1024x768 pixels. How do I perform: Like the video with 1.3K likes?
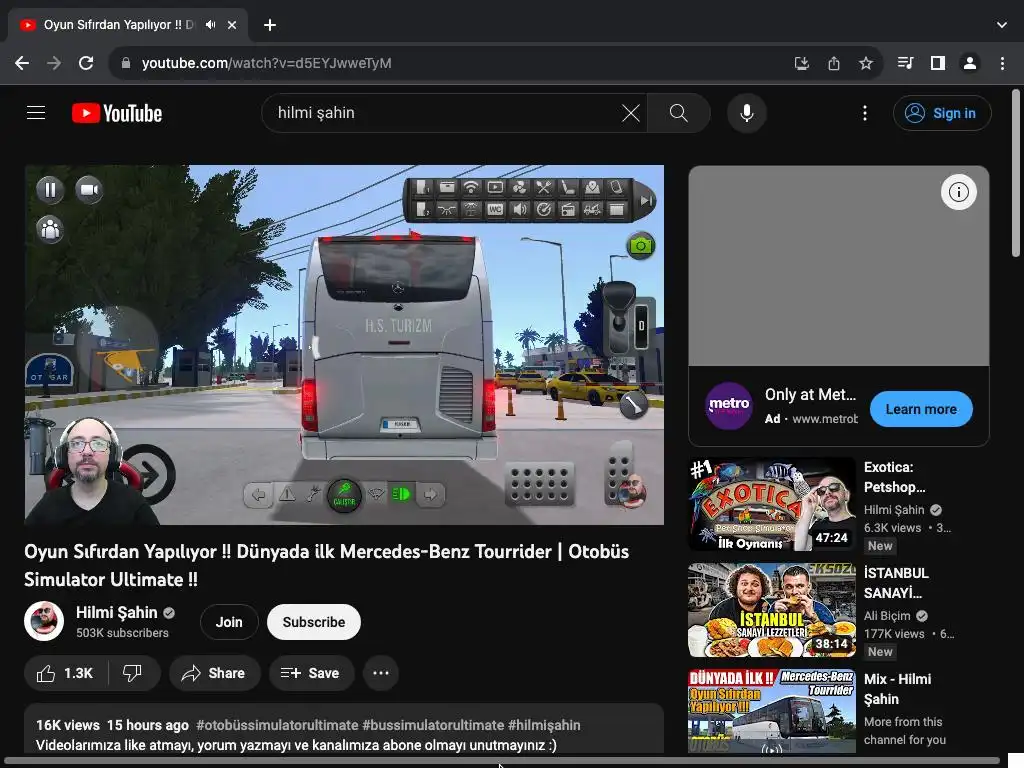pyautogui.click(x=65, y=673)
